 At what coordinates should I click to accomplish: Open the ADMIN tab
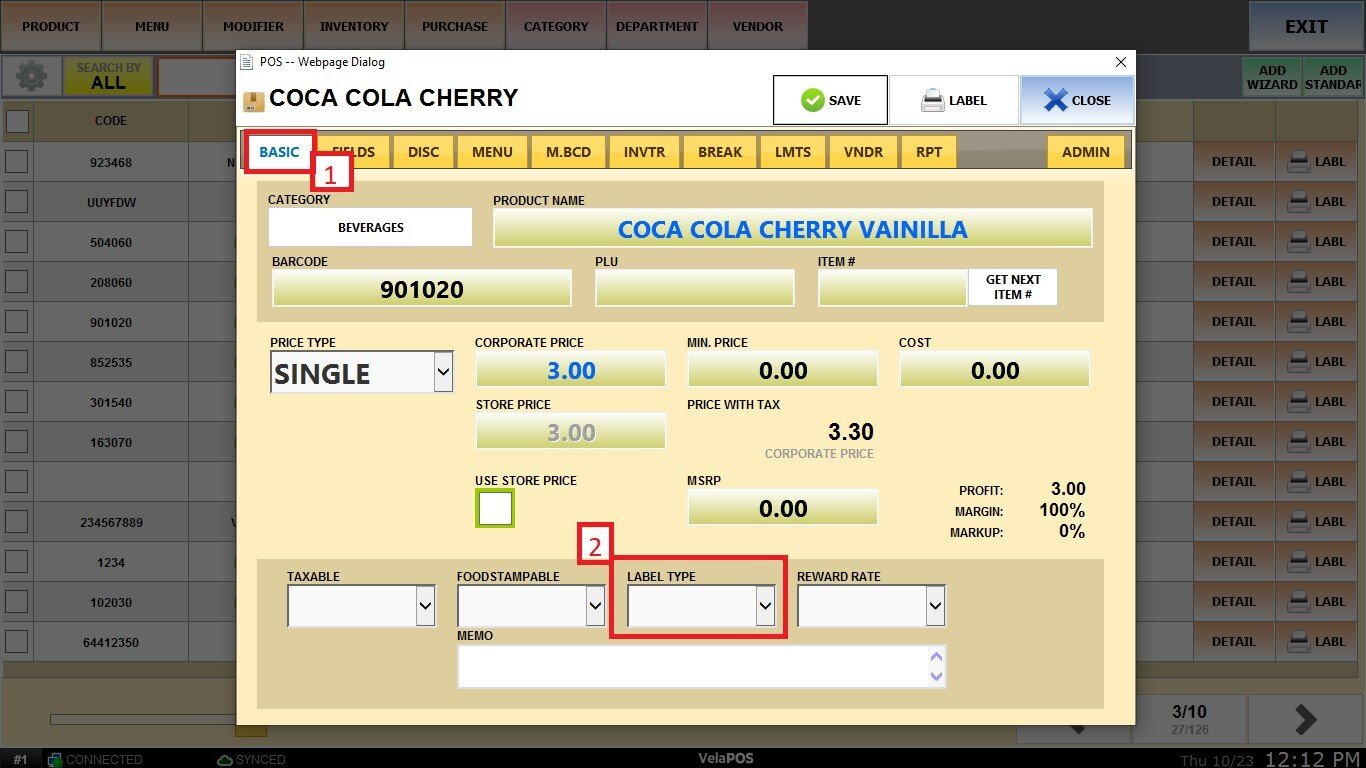[1085, 152]
